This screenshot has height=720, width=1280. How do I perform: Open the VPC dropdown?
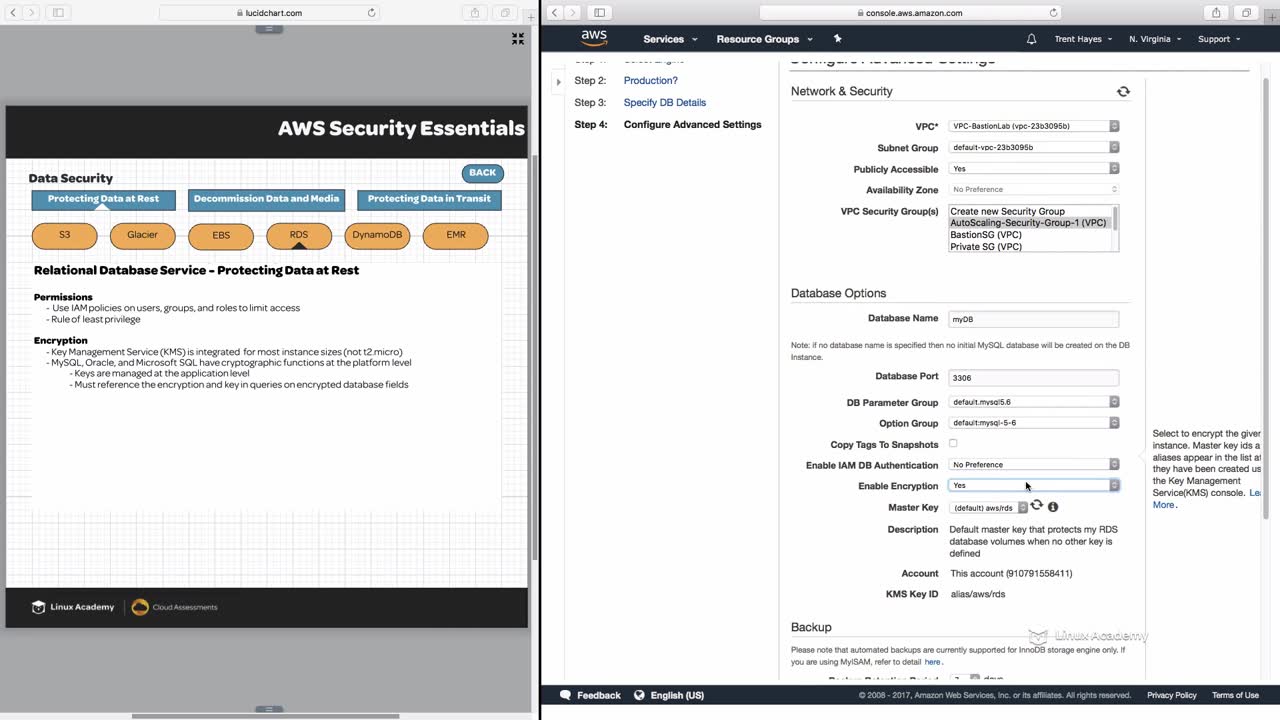[1034, 126]
